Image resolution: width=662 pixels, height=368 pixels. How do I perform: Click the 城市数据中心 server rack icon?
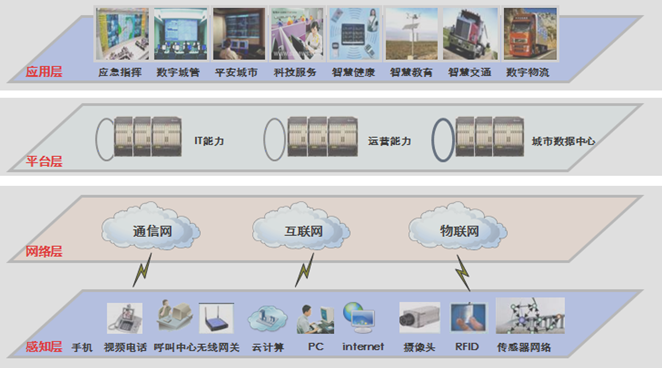(490, 137)
